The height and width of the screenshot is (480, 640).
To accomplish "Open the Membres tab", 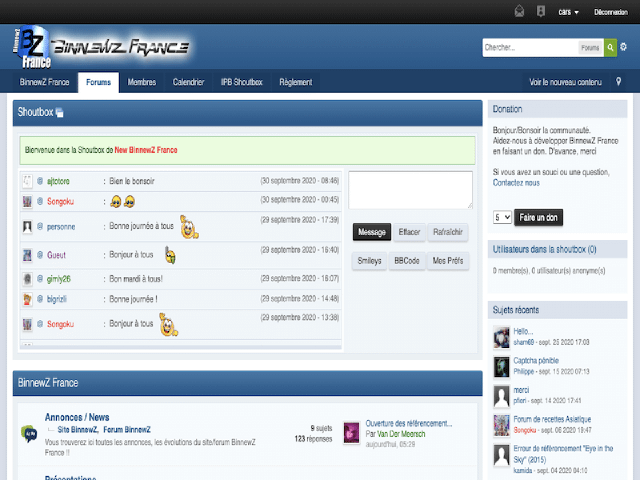I will 142,82.
